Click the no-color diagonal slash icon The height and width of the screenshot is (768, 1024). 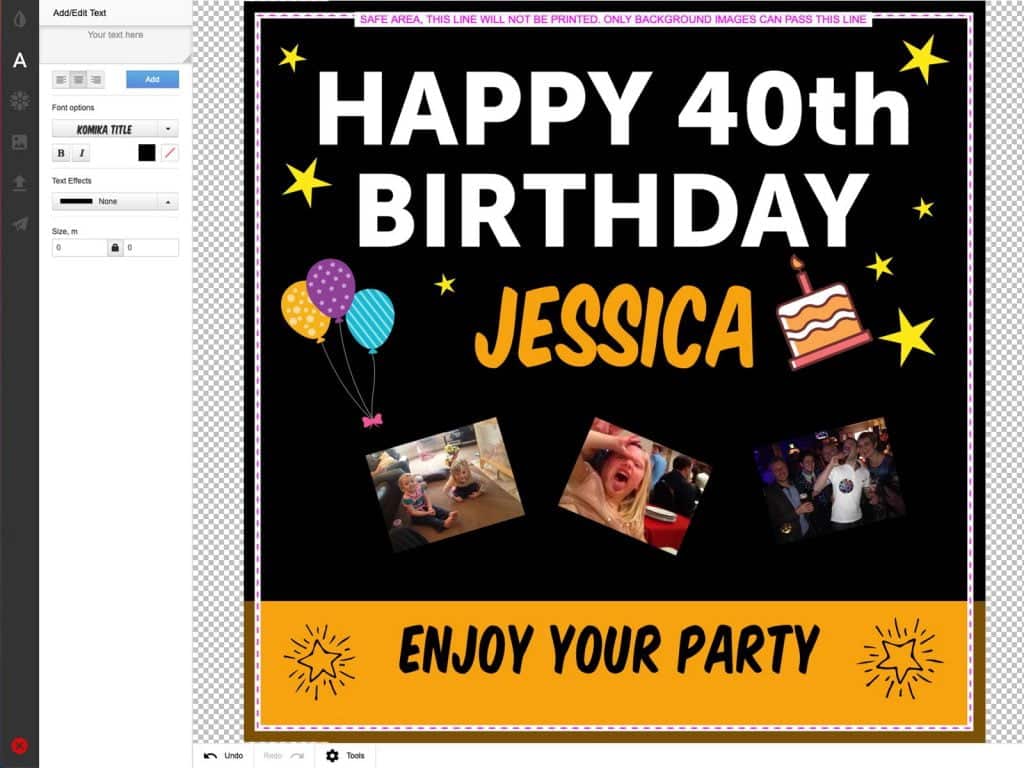coord(170,152)
